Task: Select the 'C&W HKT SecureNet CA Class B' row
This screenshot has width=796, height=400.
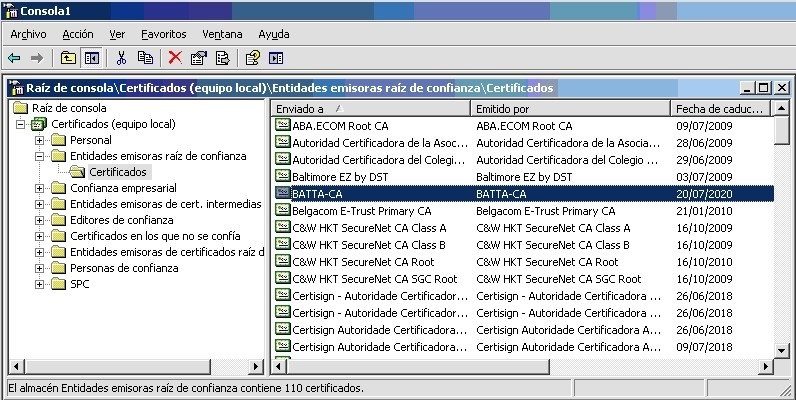Action: click(523, 245)
